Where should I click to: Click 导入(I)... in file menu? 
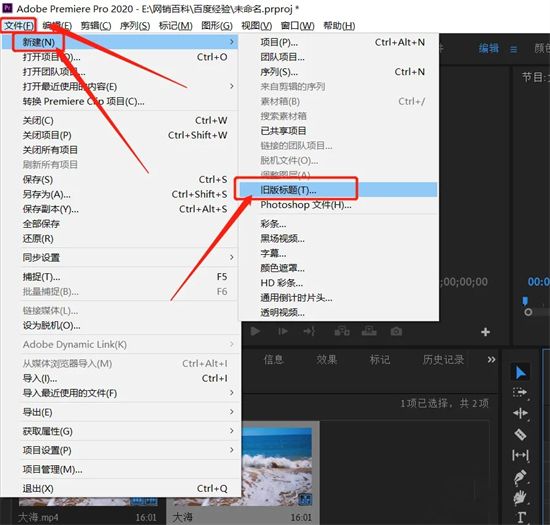120,378
